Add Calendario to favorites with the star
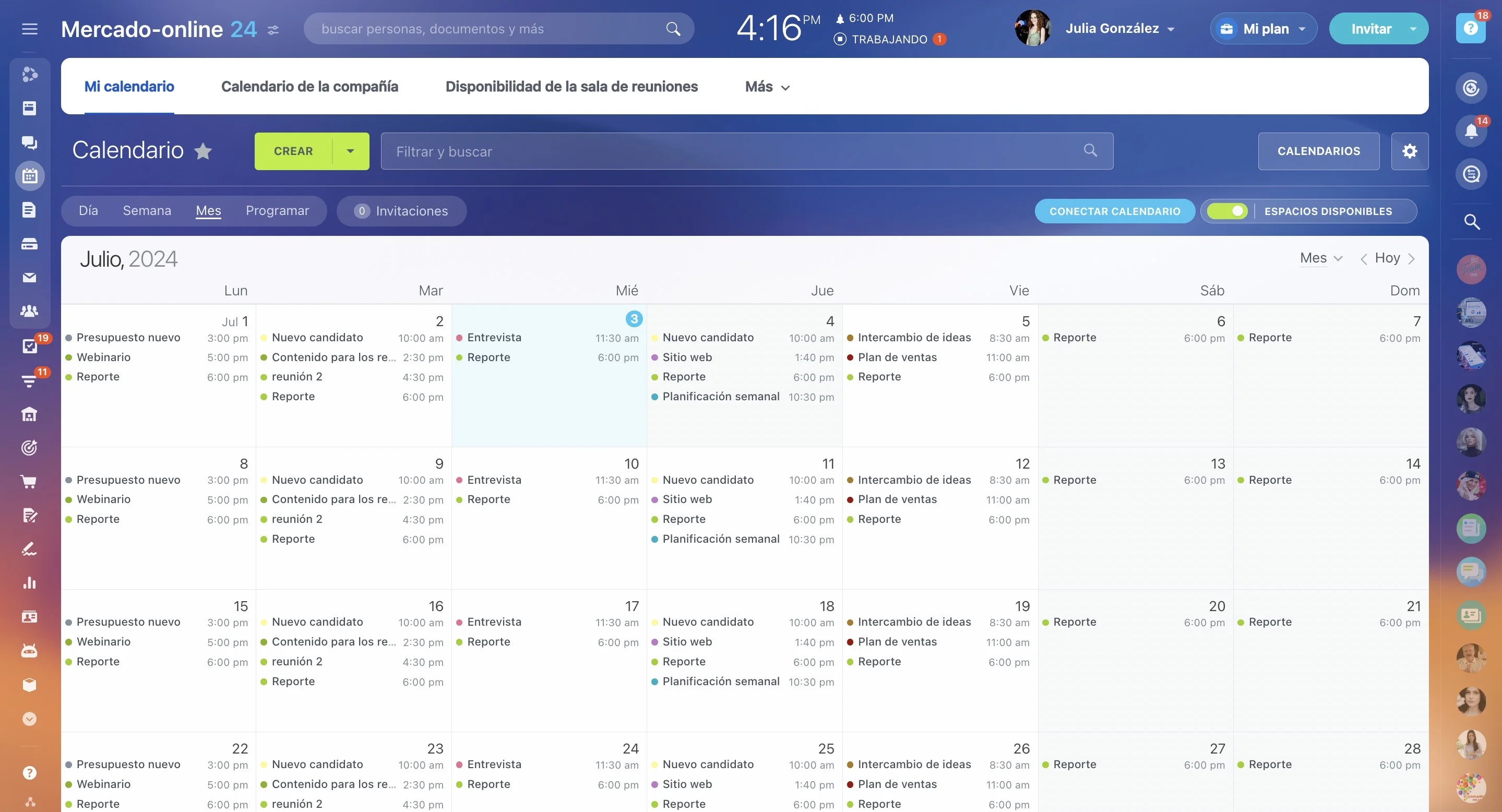This screenshot has width=1502, height=812. pyautogui.click(x=203, y=151)
